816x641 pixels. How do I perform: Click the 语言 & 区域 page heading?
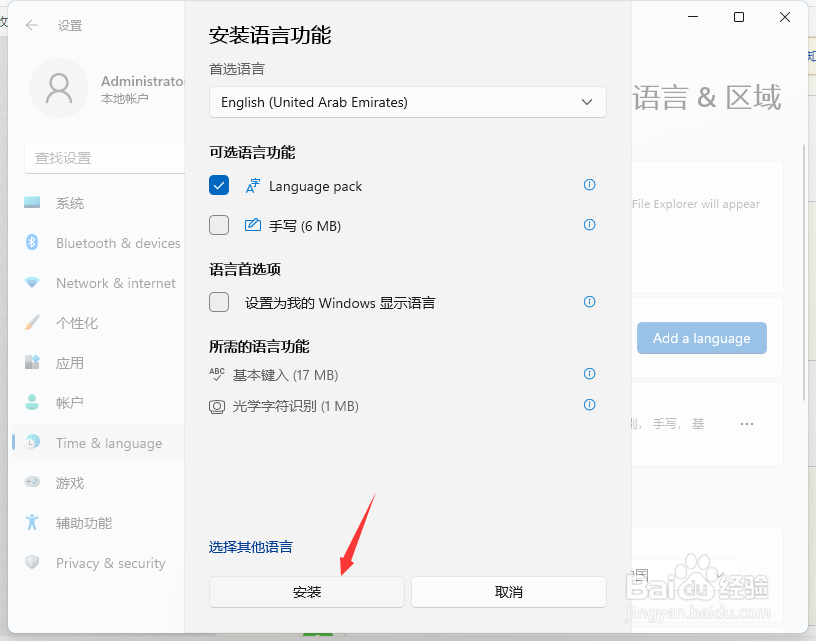pyautogui.click(x=707, y=97)
